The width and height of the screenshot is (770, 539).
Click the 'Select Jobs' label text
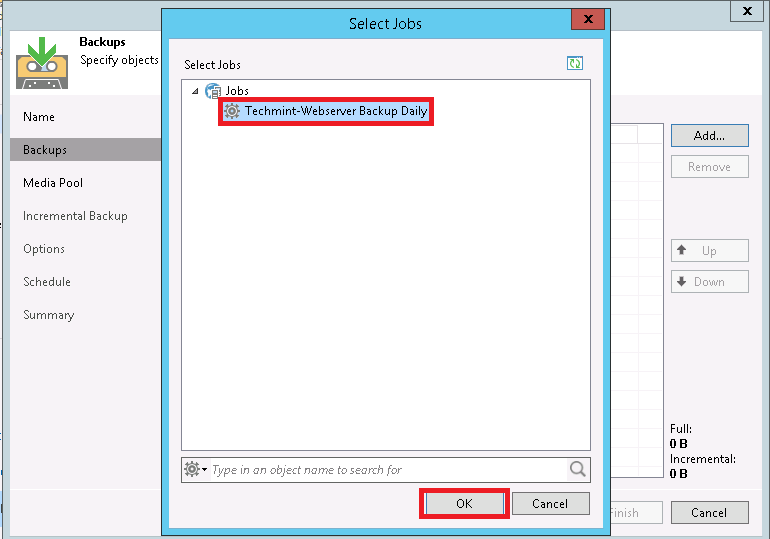[x=212, y=65]
